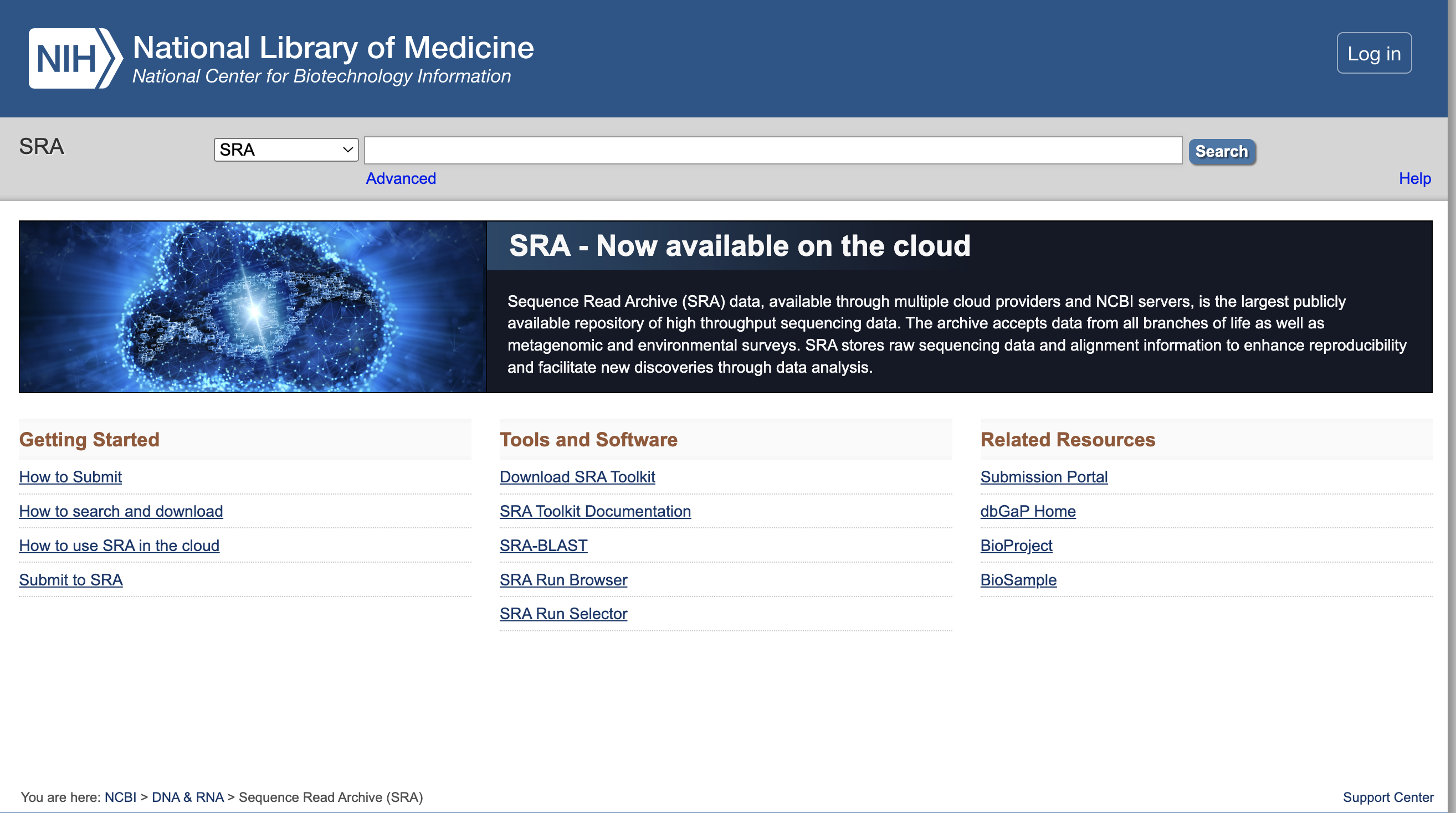Open the Help page
This screenshot has height=813, width=1456.
click(x=1415, y=178)
